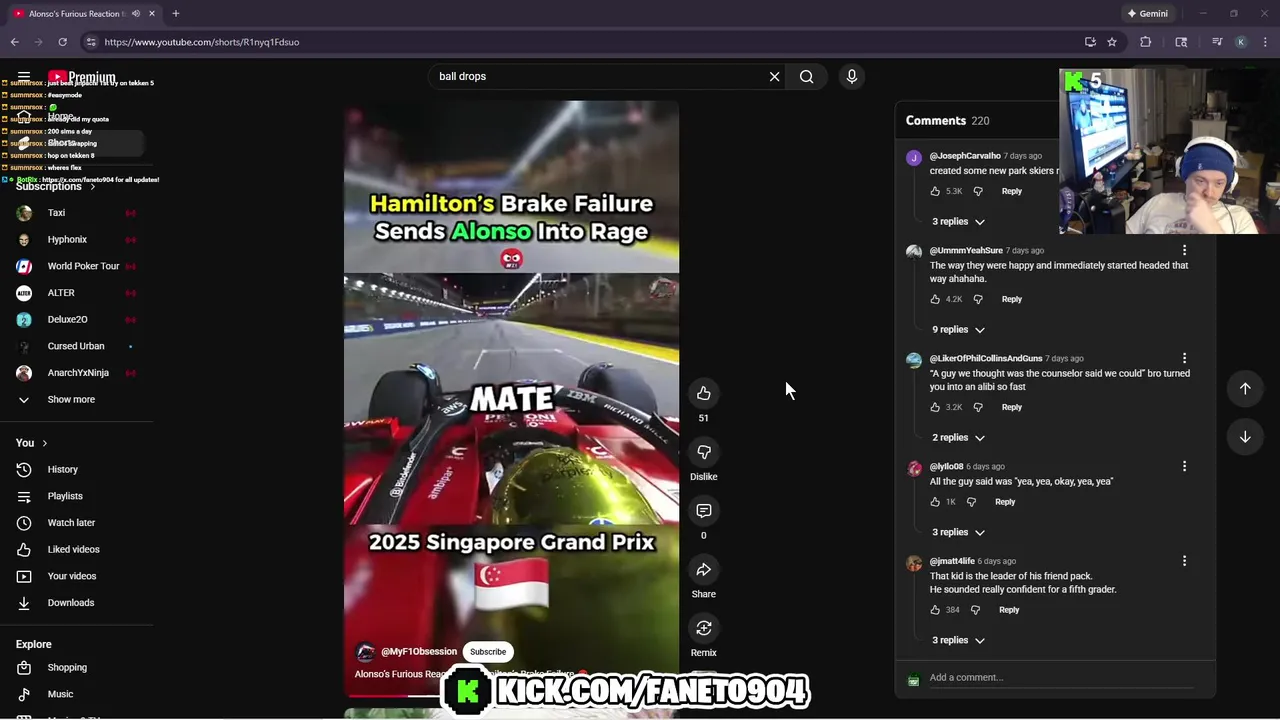Viewport: 1280px width, 720px height.
Task: Open options menu for @jmatt4life comment
Action: click(x=1184, y=561)
